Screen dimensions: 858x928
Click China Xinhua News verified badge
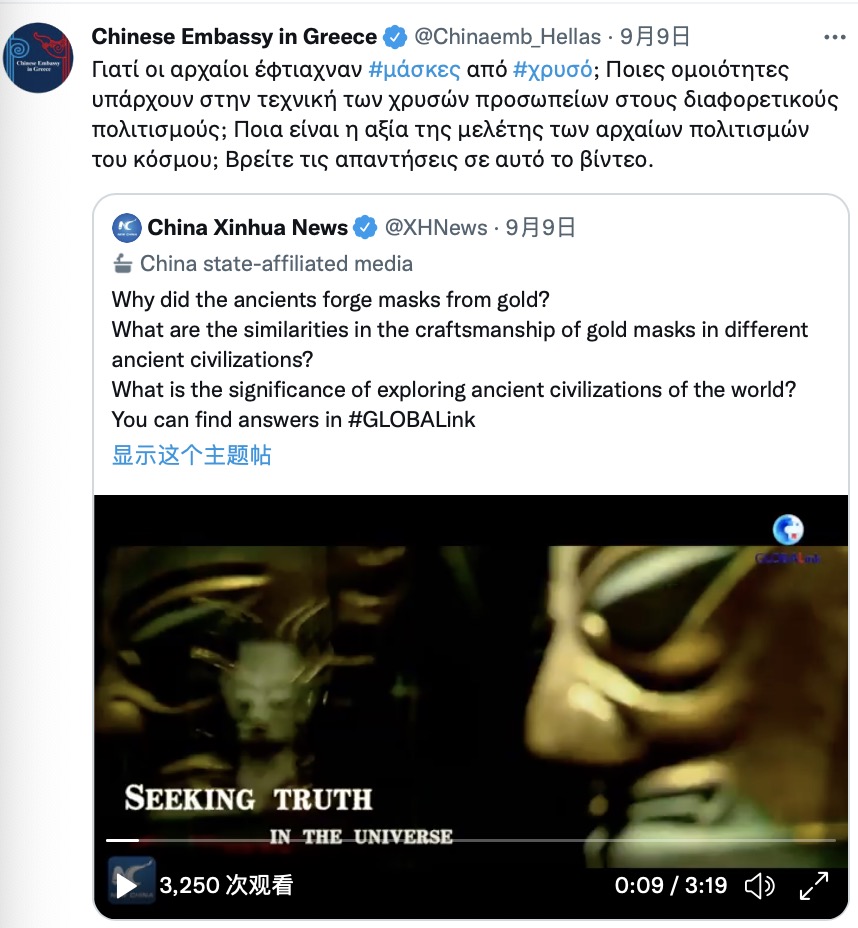tap(365, 228)
